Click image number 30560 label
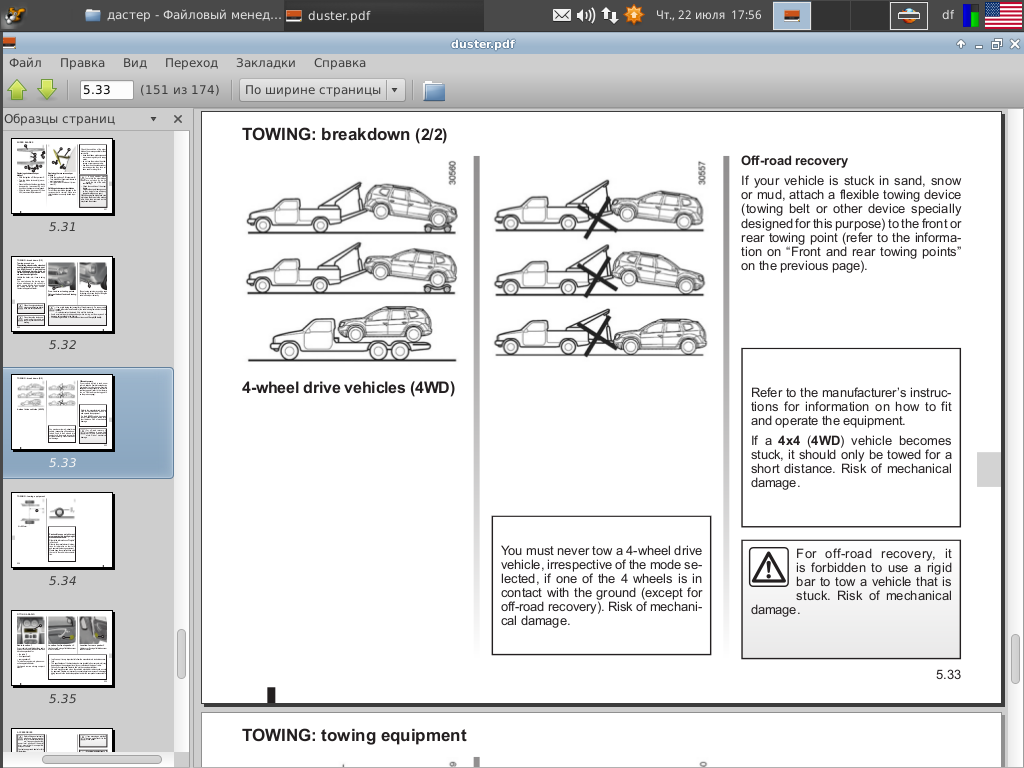 pyautogui.click(x=452, y=173)
